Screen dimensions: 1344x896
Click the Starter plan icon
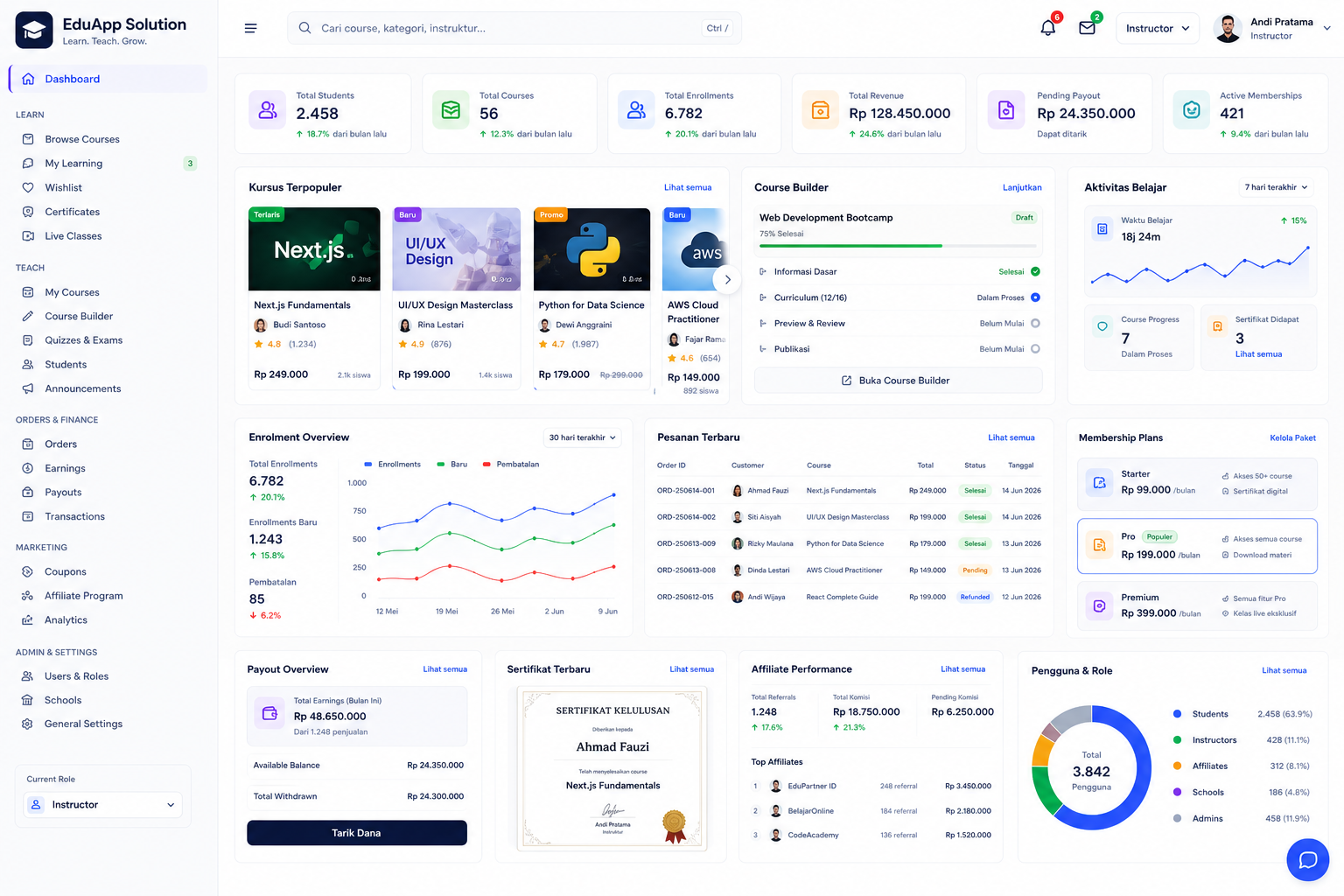click(x=1100, y=482)
